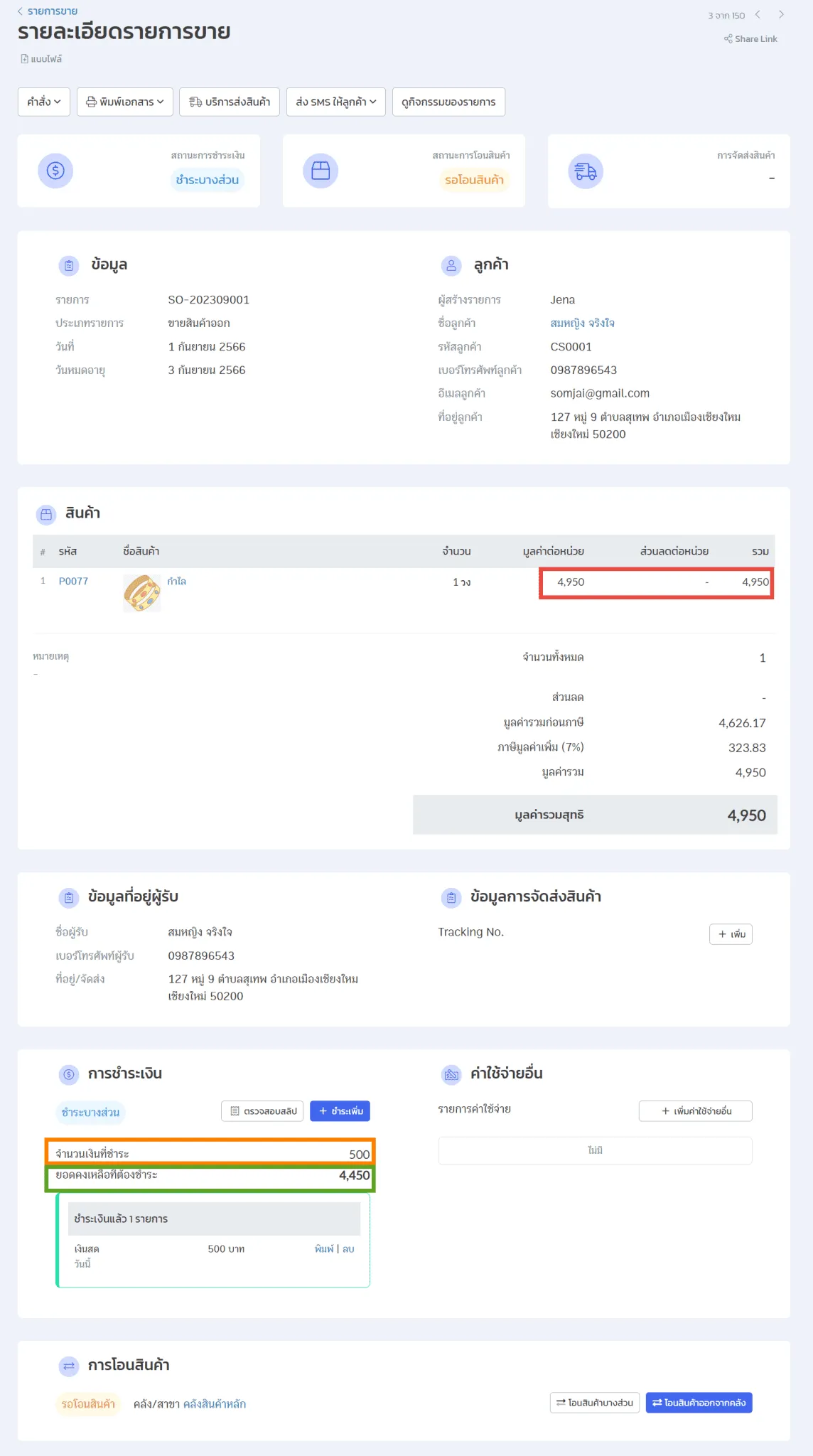Click the customer section person icon

[451, 266]
